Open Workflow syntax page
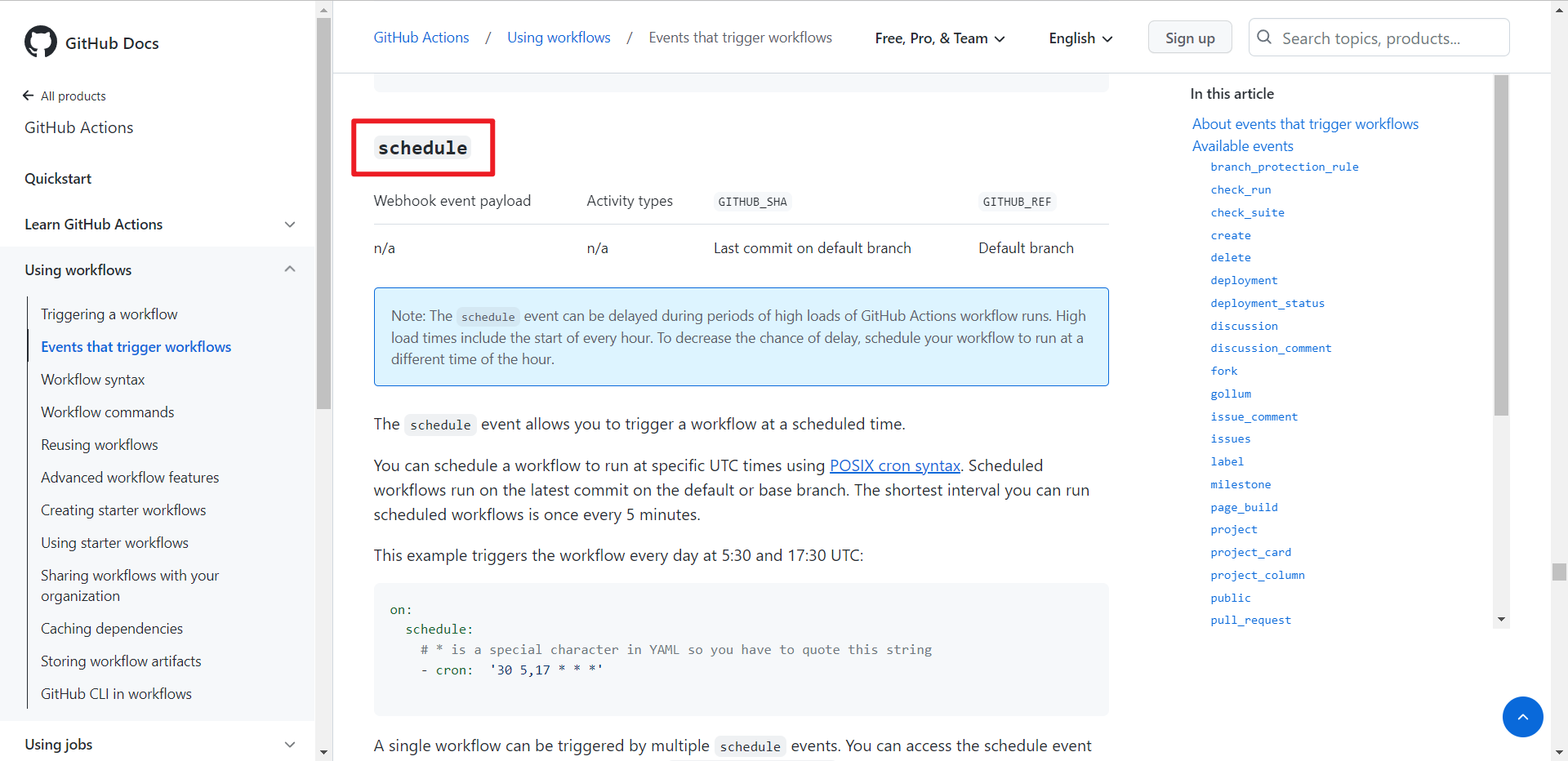This screenshot has height=761, width=1568. coord(92,380)
